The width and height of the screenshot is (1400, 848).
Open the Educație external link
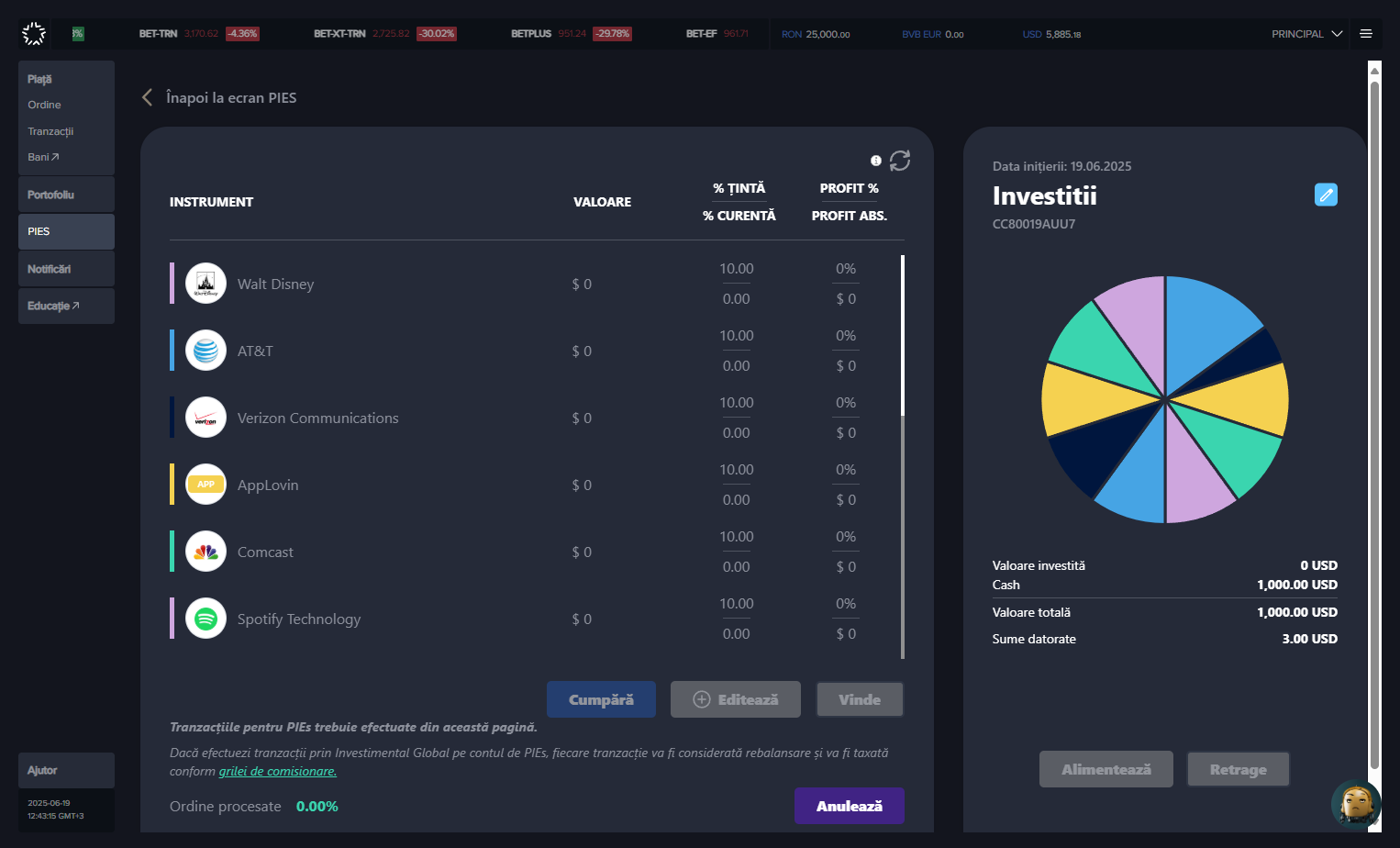tap(66, 306)
